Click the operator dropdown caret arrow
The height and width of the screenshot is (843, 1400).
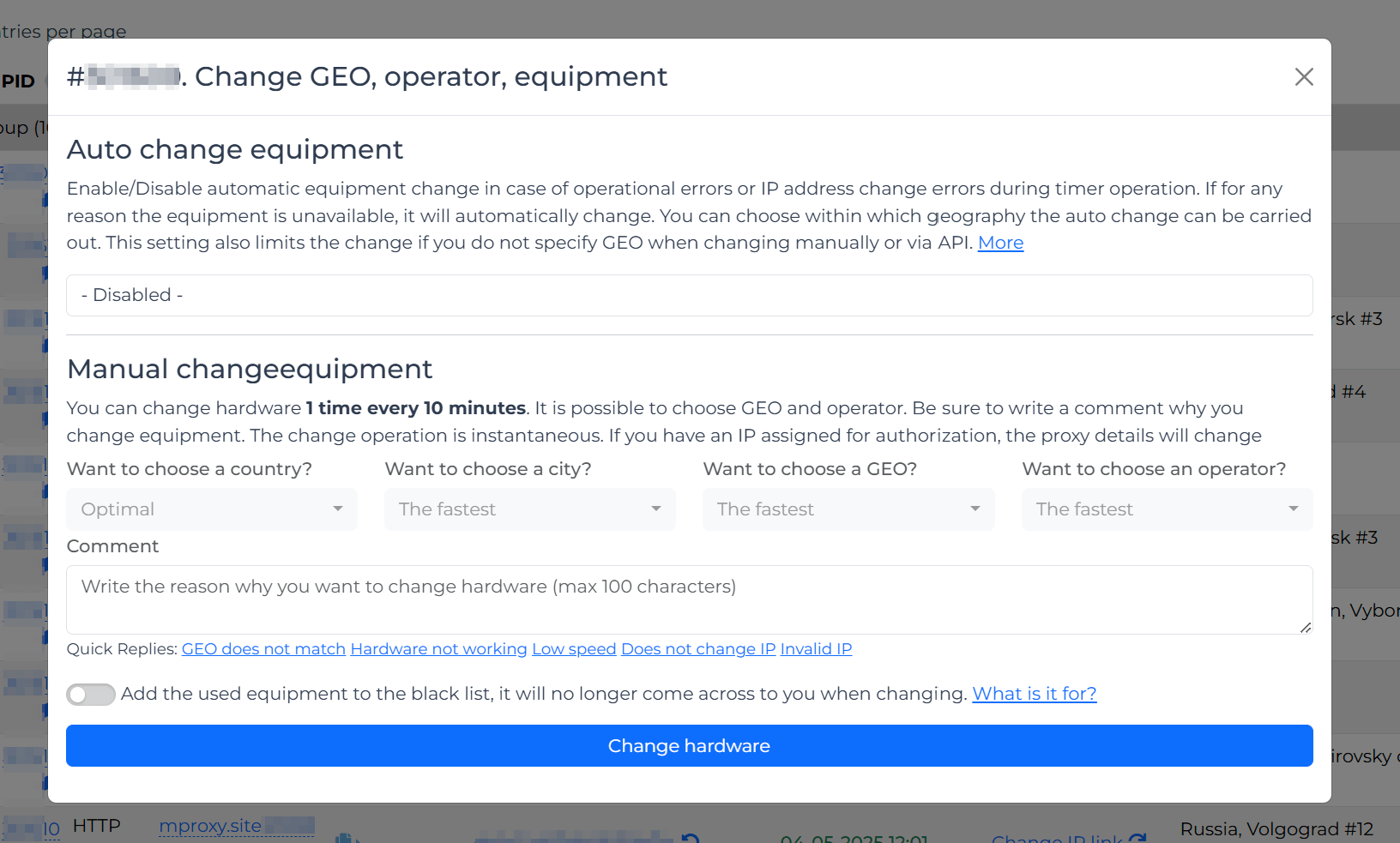click(1293, 509)
